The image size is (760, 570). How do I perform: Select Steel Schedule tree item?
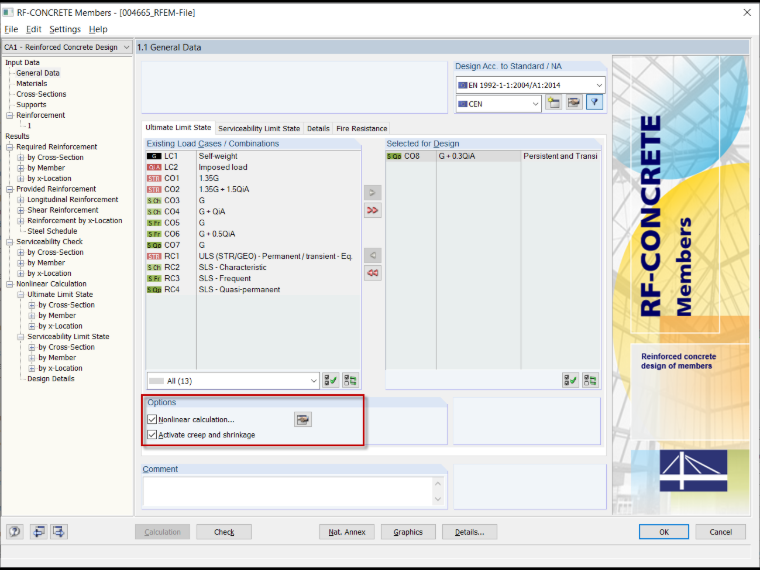[x=52, y=231]
